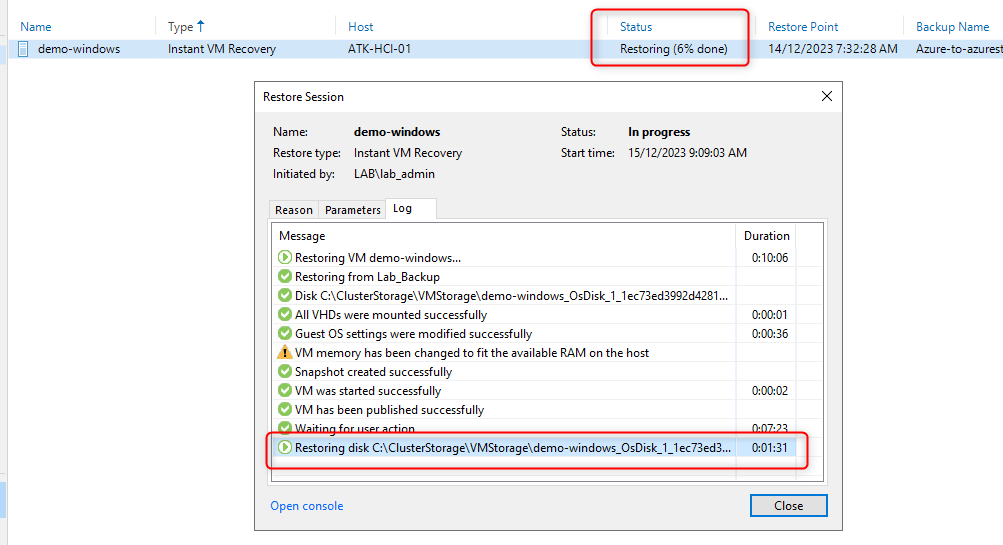Image resolution: width=1003 pixels, height=545 pixels.
Task: Click success icon next to All VHDs mounted
Action: 285,315
